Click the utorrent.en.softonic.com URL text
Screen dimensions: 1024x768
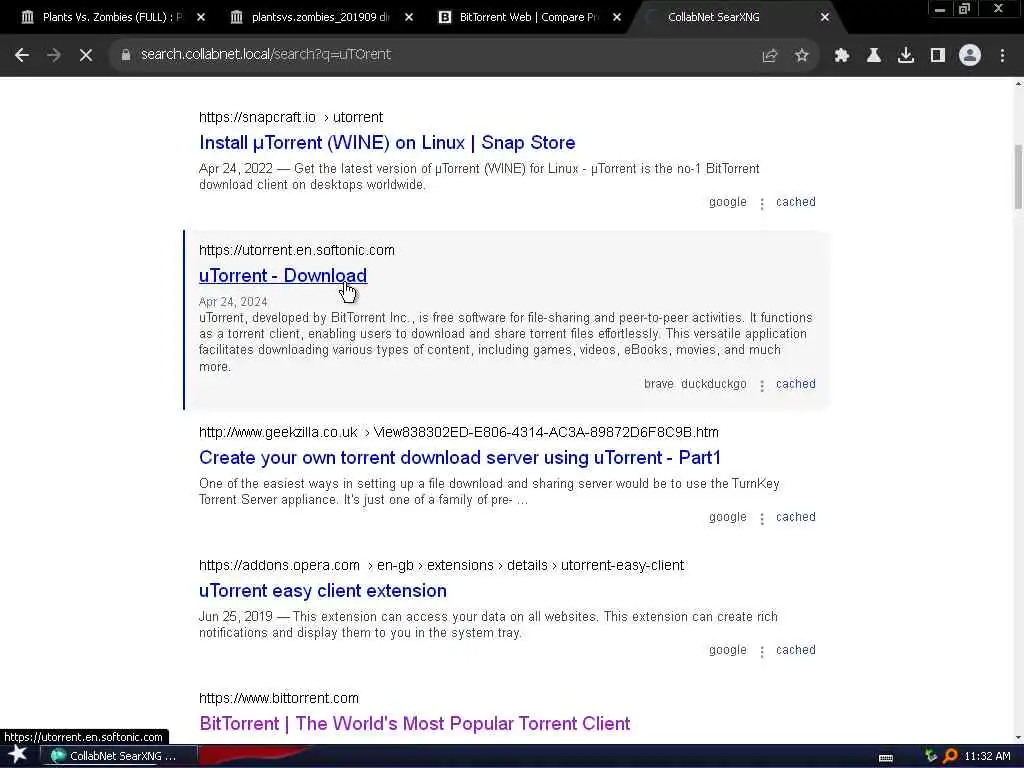(x=296, y=250)
